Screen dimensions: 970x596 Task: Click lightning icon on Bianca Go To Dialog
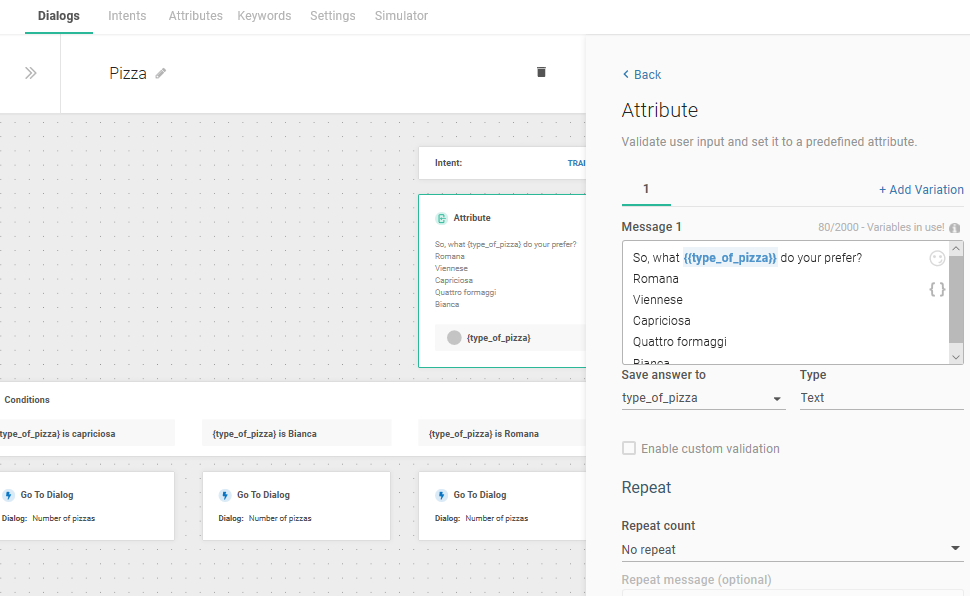click(x=225, y=495)
